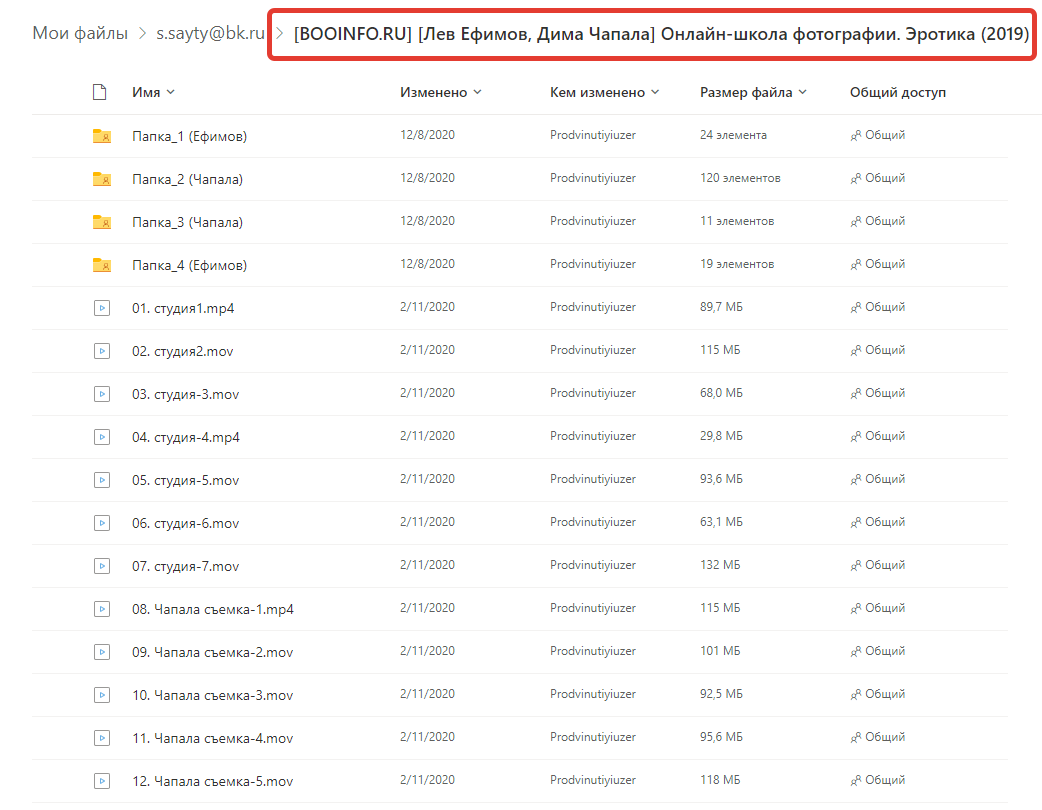The width and height of the screenshot is (1042, 810).
Task: Click video icon of 08. Чапала съемка-1.mp4
Action: (x=102, y=609)
